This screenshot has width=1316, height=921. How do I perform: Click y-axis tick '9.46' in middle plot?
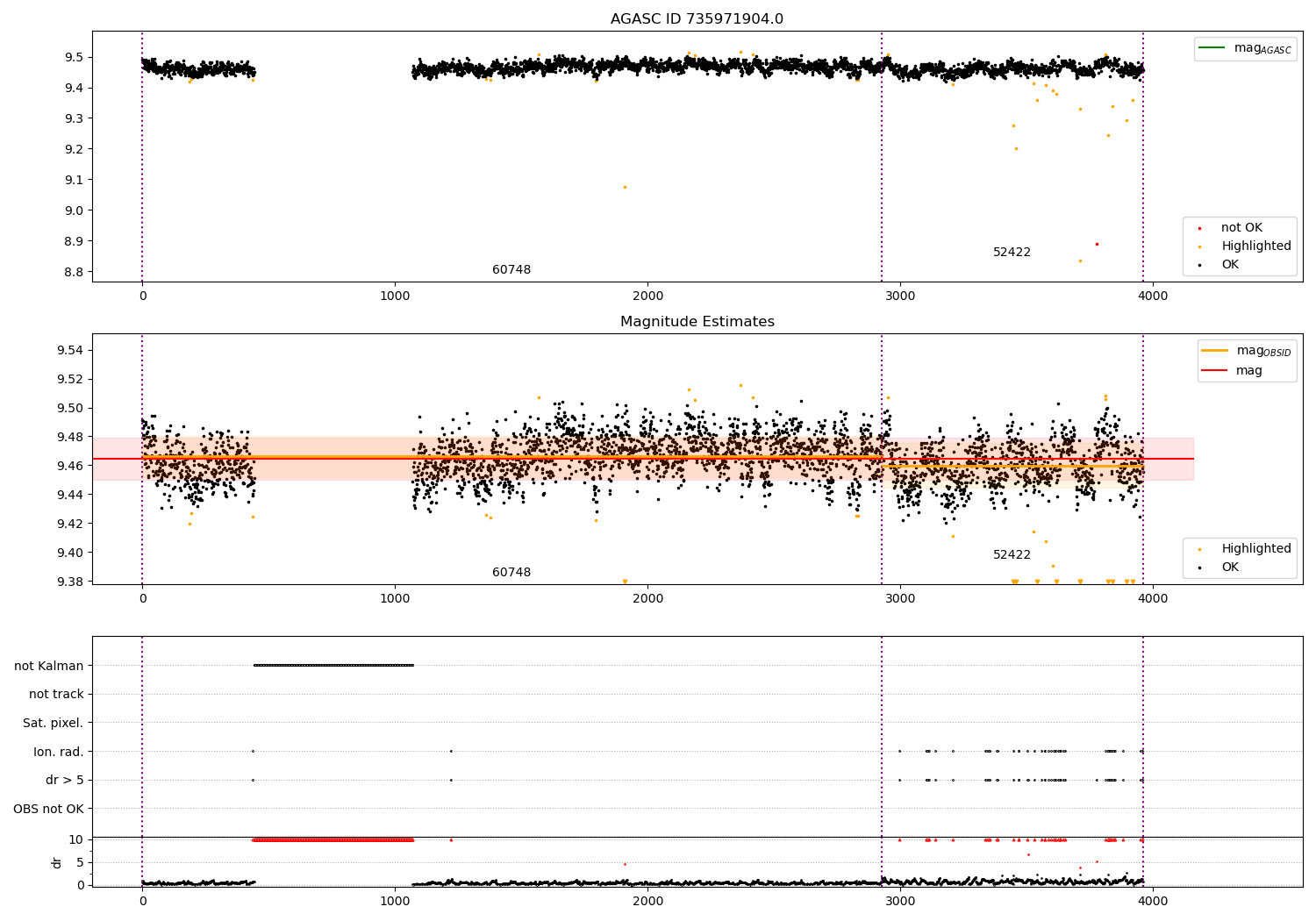coord(70,466)
